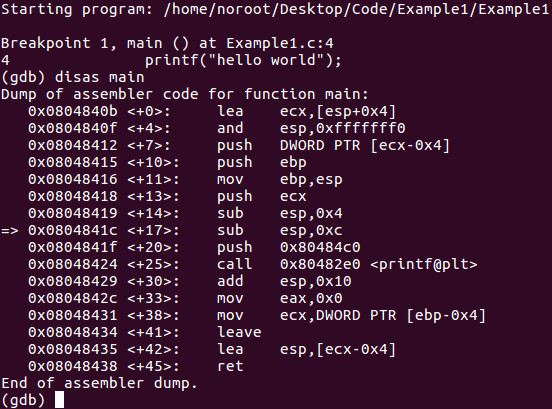This screenshot has height=409, width=552.
Task: Click the Starting program path text
Action: [356, 9]
